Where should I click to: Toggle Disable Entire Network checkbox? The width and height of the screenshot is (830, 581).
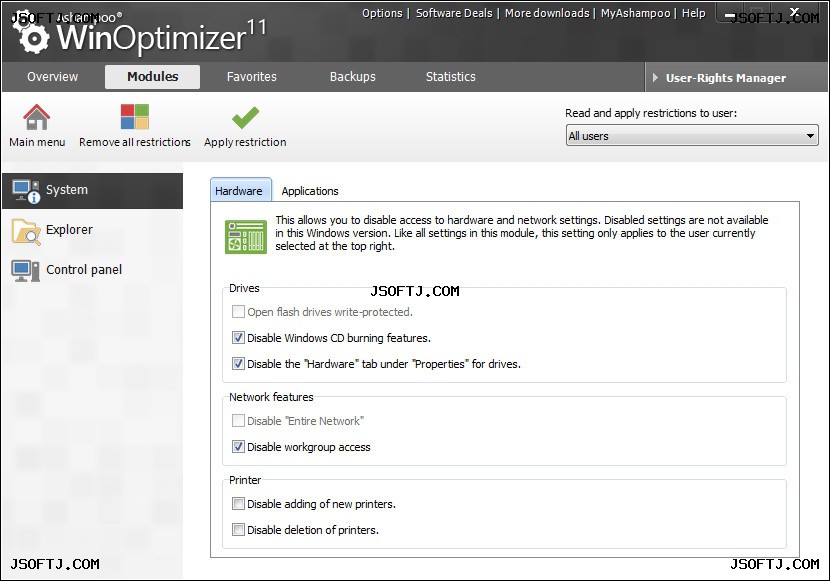[238, 421]
